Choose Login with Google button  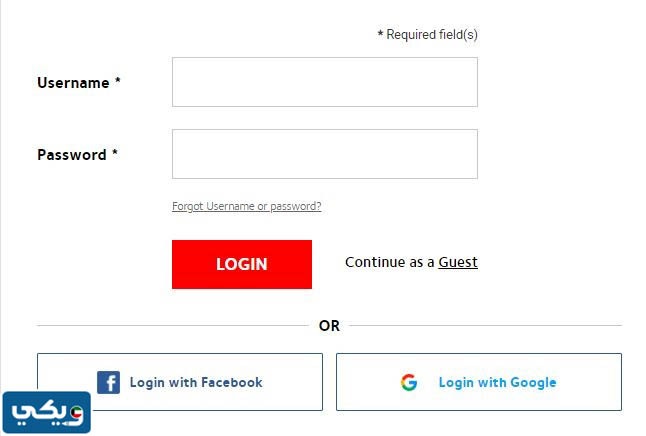pyautogui.click(x=479, y=382)
